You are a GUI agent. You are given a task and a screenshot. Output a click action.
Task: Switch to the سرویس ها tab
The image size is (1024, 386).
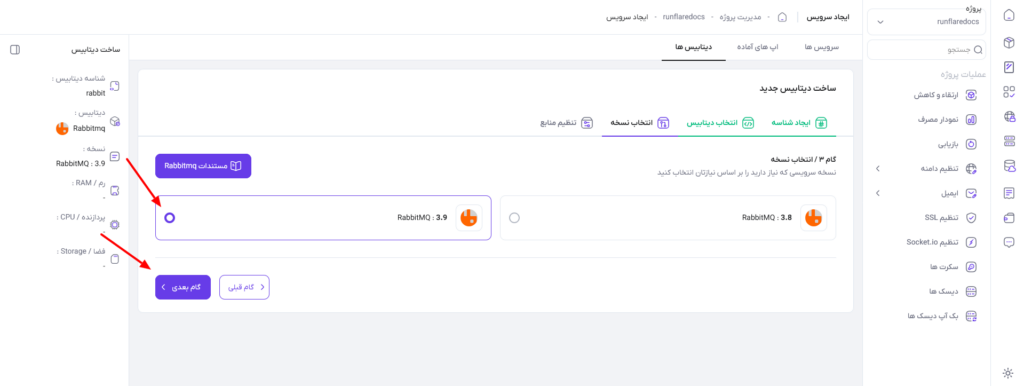(x=822, y=48)
